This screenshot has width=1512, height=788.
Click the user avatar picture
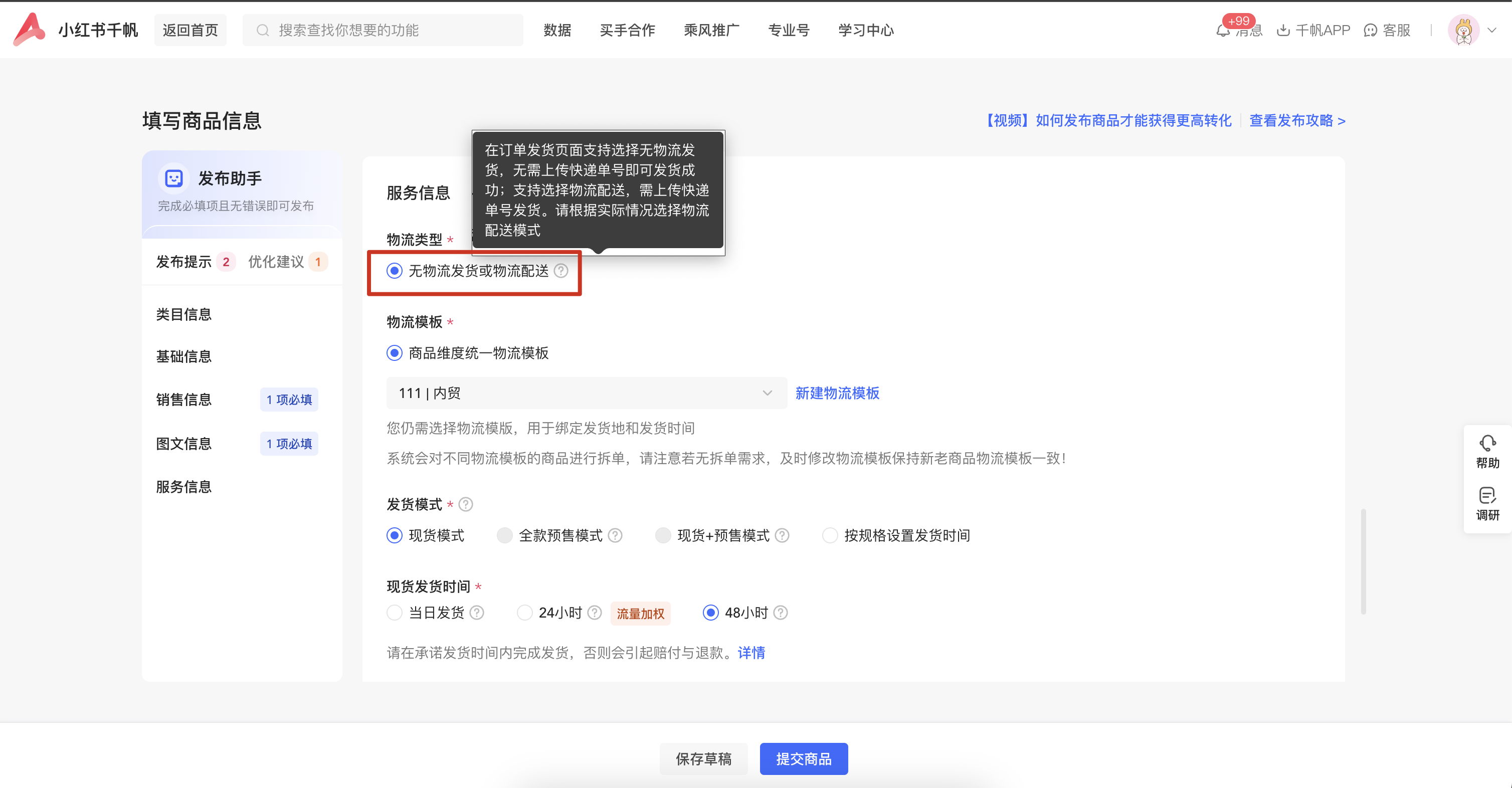(1463, 30)
